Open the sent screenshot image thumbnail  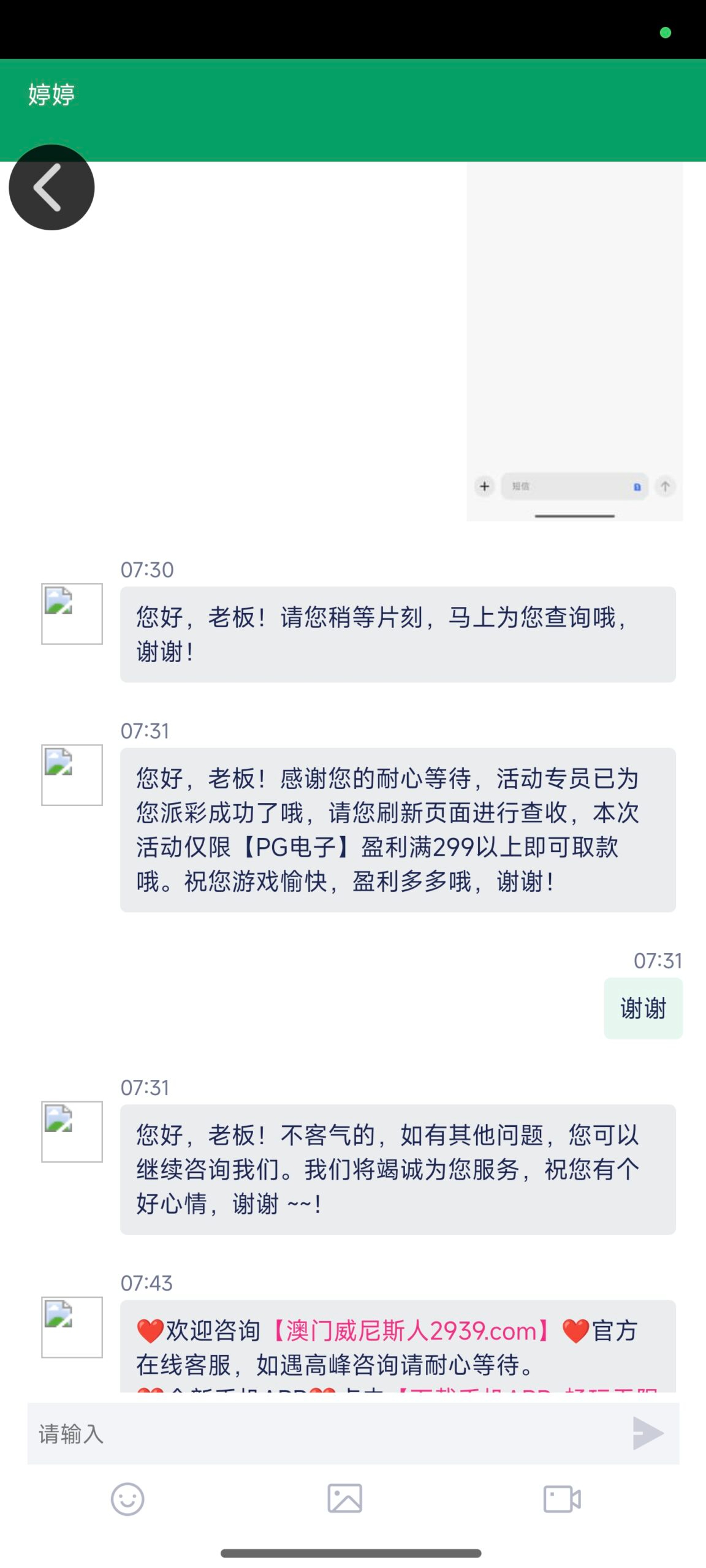574,341
